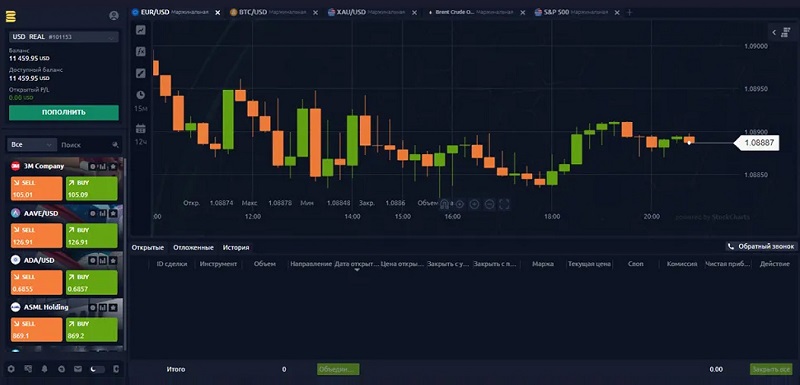
Task: Expand the USD REAL account dropdown
Action: 64,37
